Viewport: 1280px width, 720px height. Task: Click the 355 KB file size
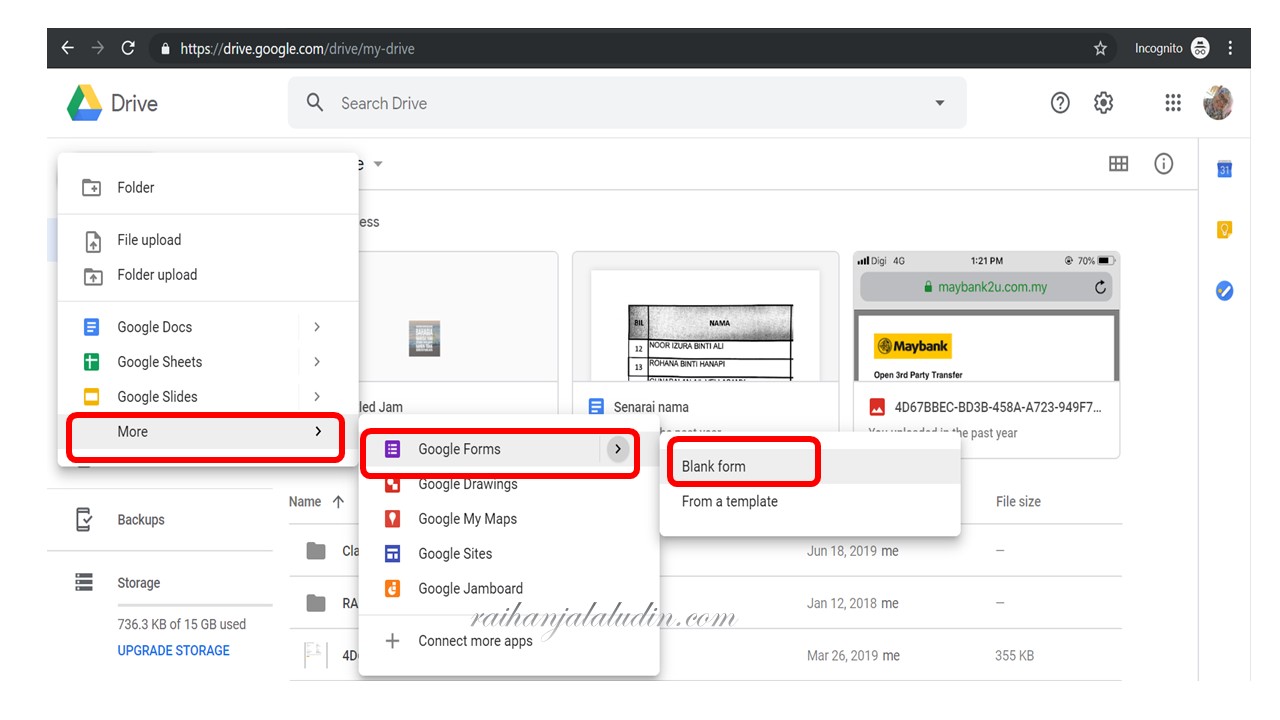1014,656
